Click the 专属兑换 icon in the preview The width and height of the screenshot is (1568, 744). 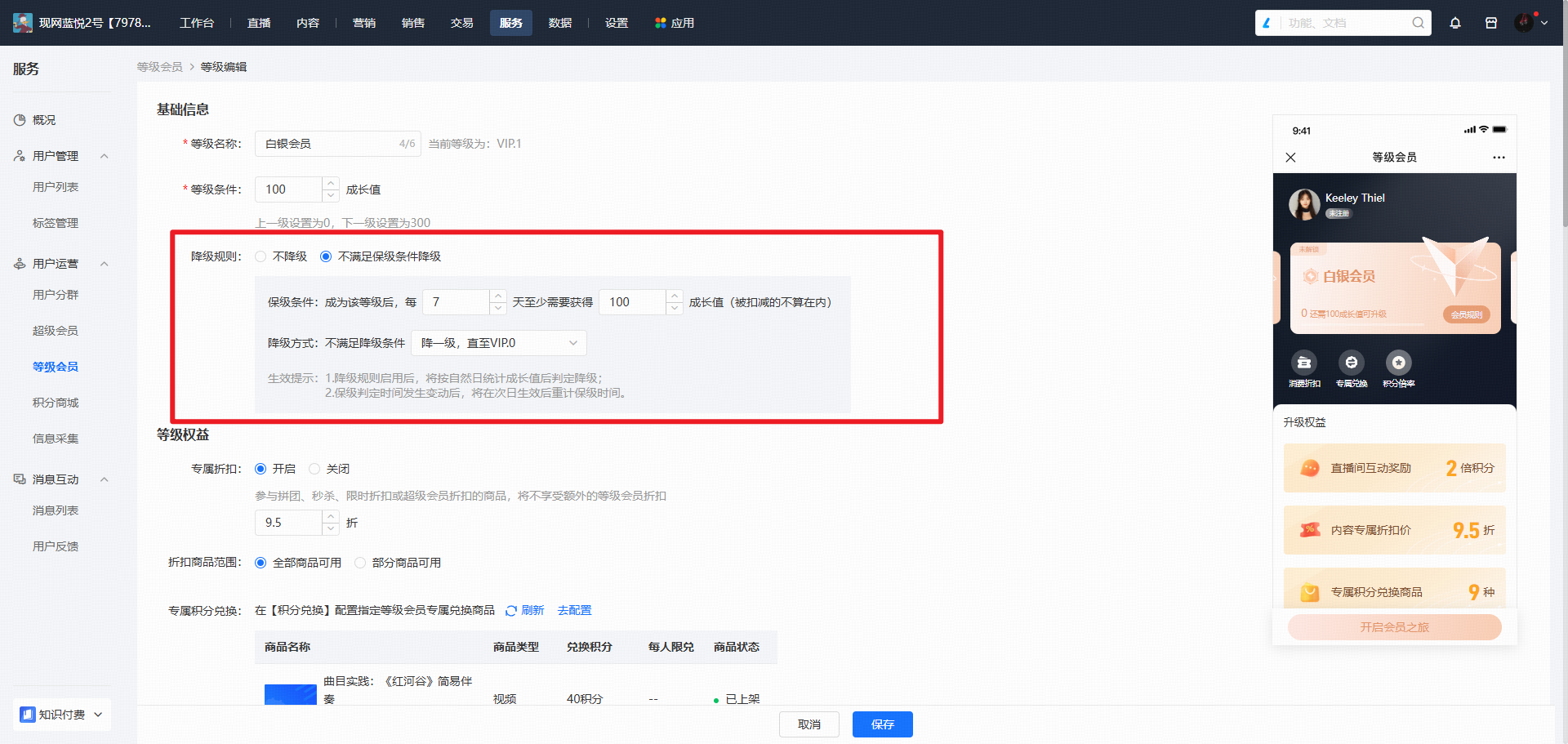point(1352,363)
